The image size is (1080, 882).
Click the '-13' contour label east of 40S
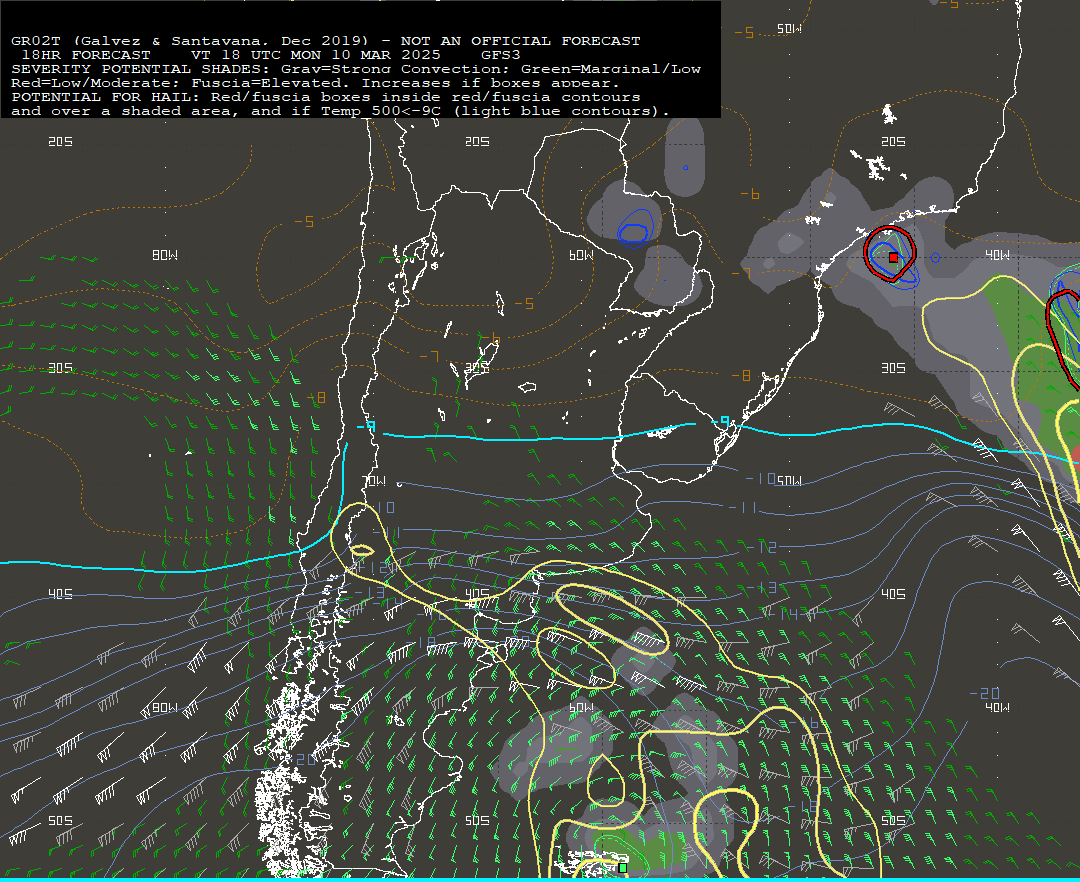click(762, 587)
